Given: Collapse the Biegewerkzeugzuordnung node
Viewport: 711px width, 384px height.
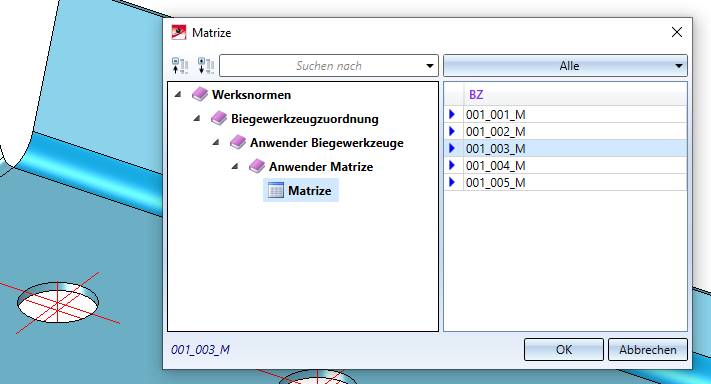Looking at the screenshot, I should coord(197,118).
